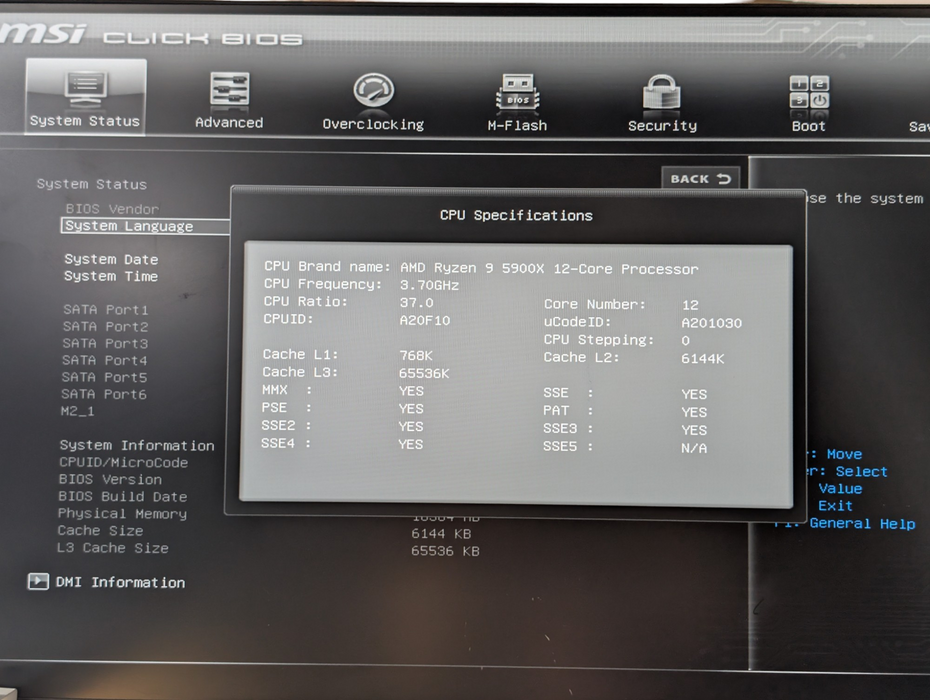
Task: Click the AMD Ryzen 9 5900X brand name
Action: pos(549,269)
